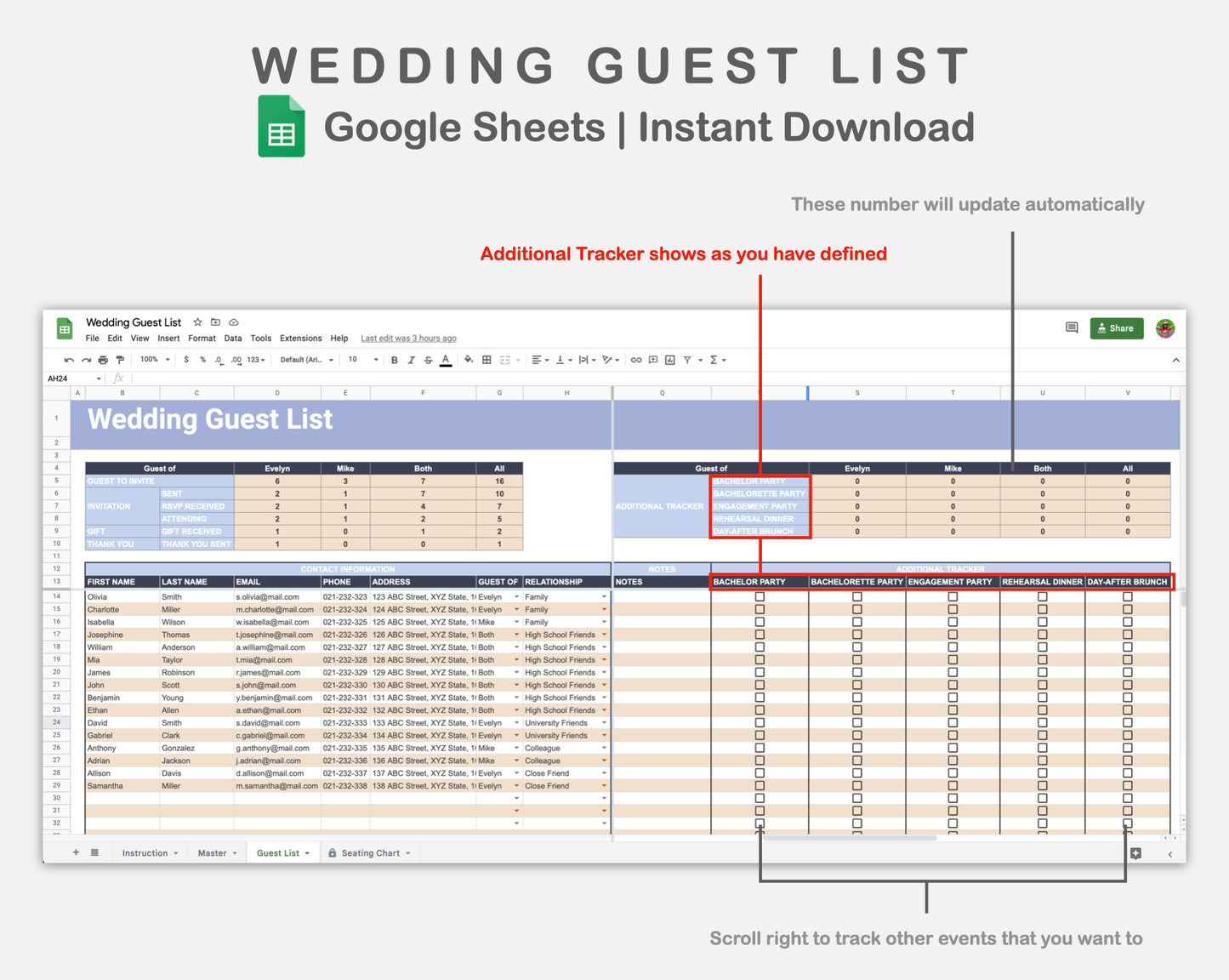Open the Fill color tool
The image size is (1229, 980).
click(x=468, y=359)
